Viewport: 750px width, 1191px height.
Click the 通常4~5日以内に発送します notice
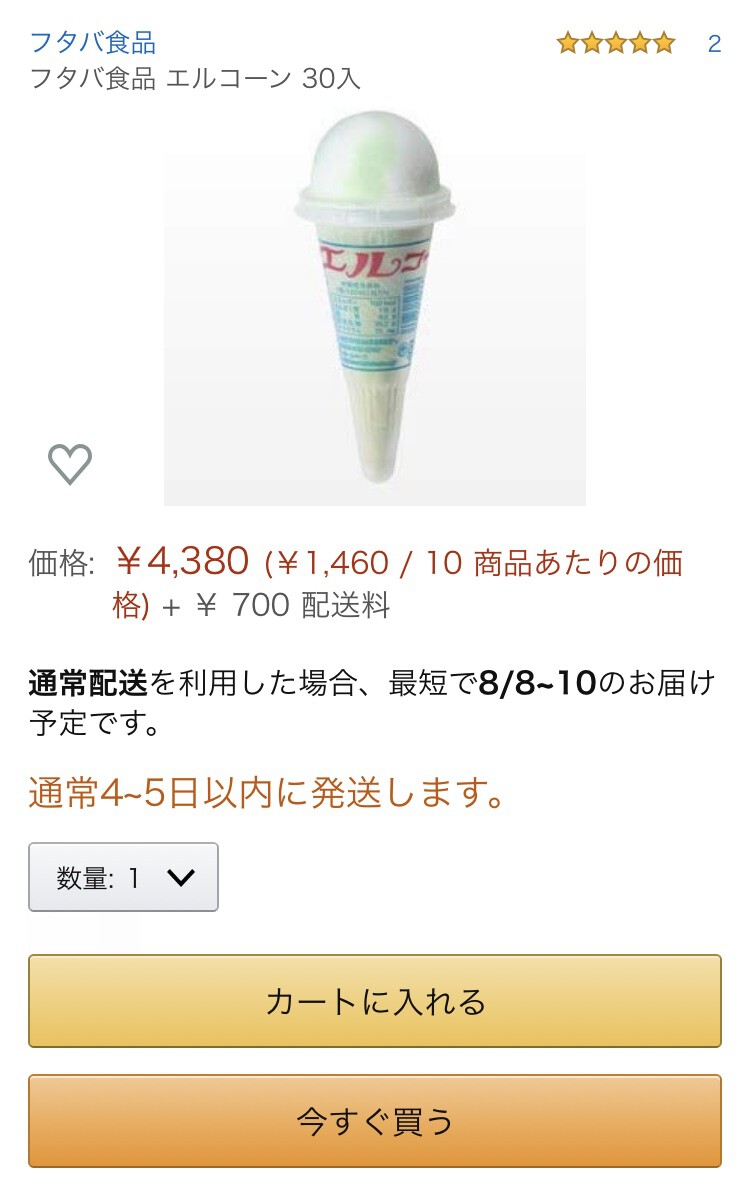(x=267, y=793)
